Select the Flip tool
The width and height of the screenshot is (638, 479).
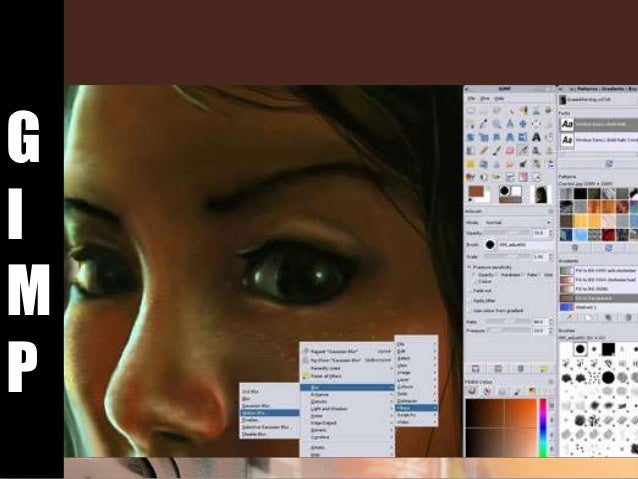pos(523,137)
